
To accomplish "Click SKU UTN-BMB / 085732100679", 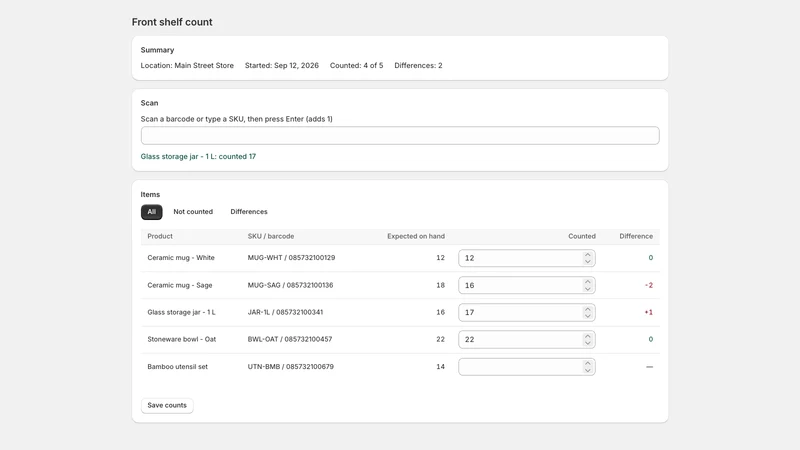I will pos(291,367).
